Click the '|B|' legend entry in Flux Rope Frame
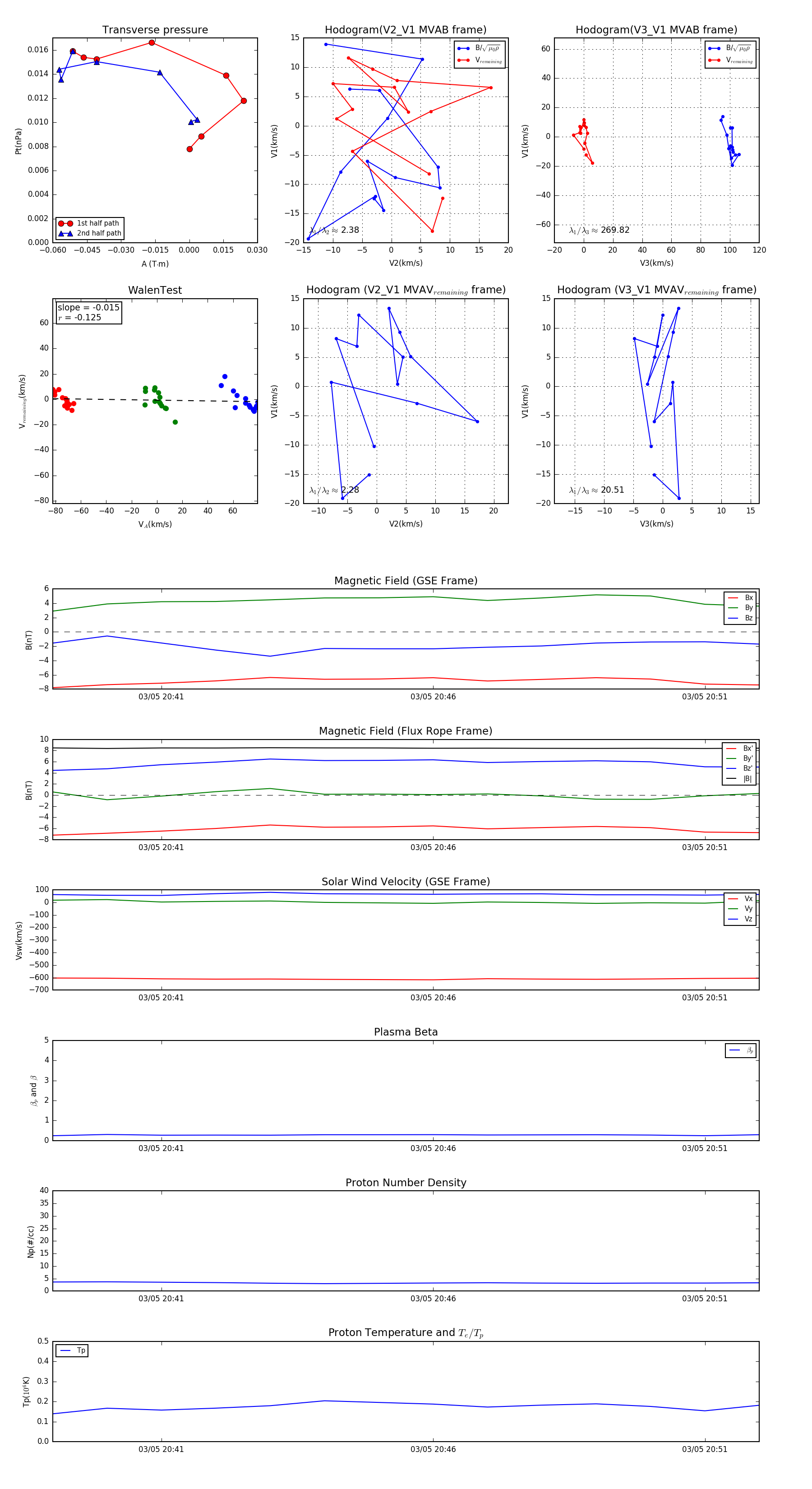 (740, 779)
